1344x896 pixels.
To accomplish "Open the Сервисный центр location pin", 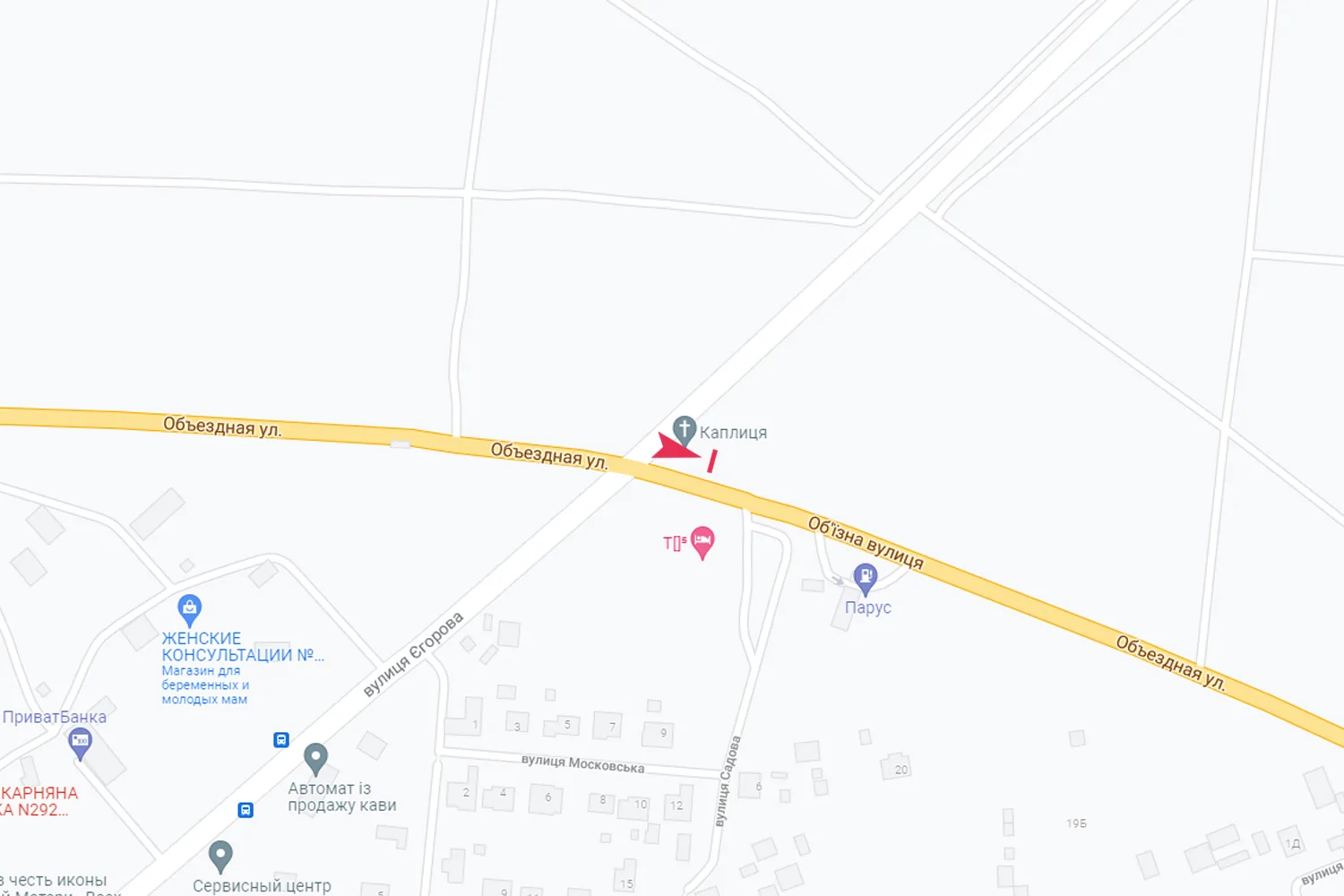I will [220, 856].
